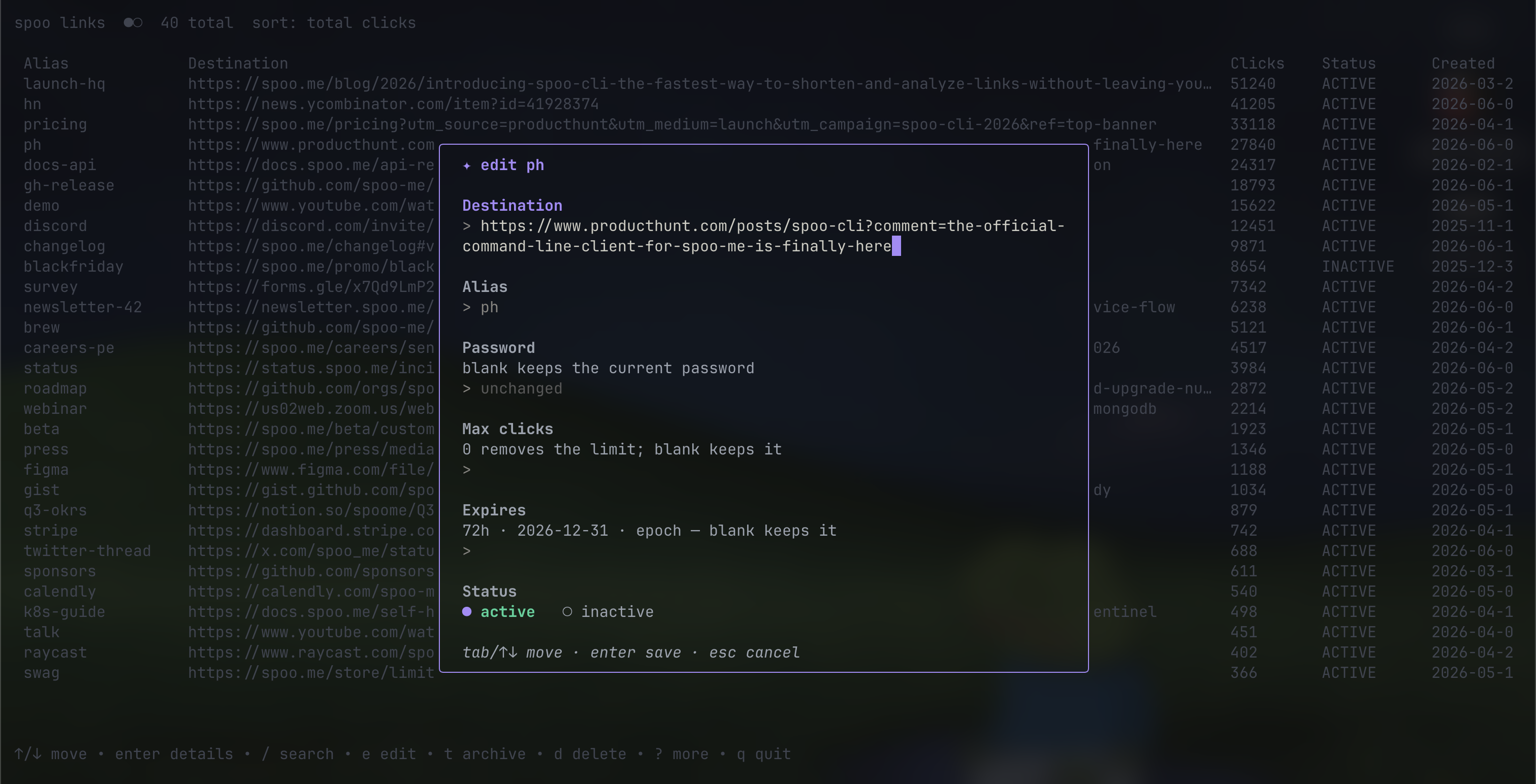The image size is (1536, 784).
Task: Click the raycast alias row
Action: pos(55,652)
